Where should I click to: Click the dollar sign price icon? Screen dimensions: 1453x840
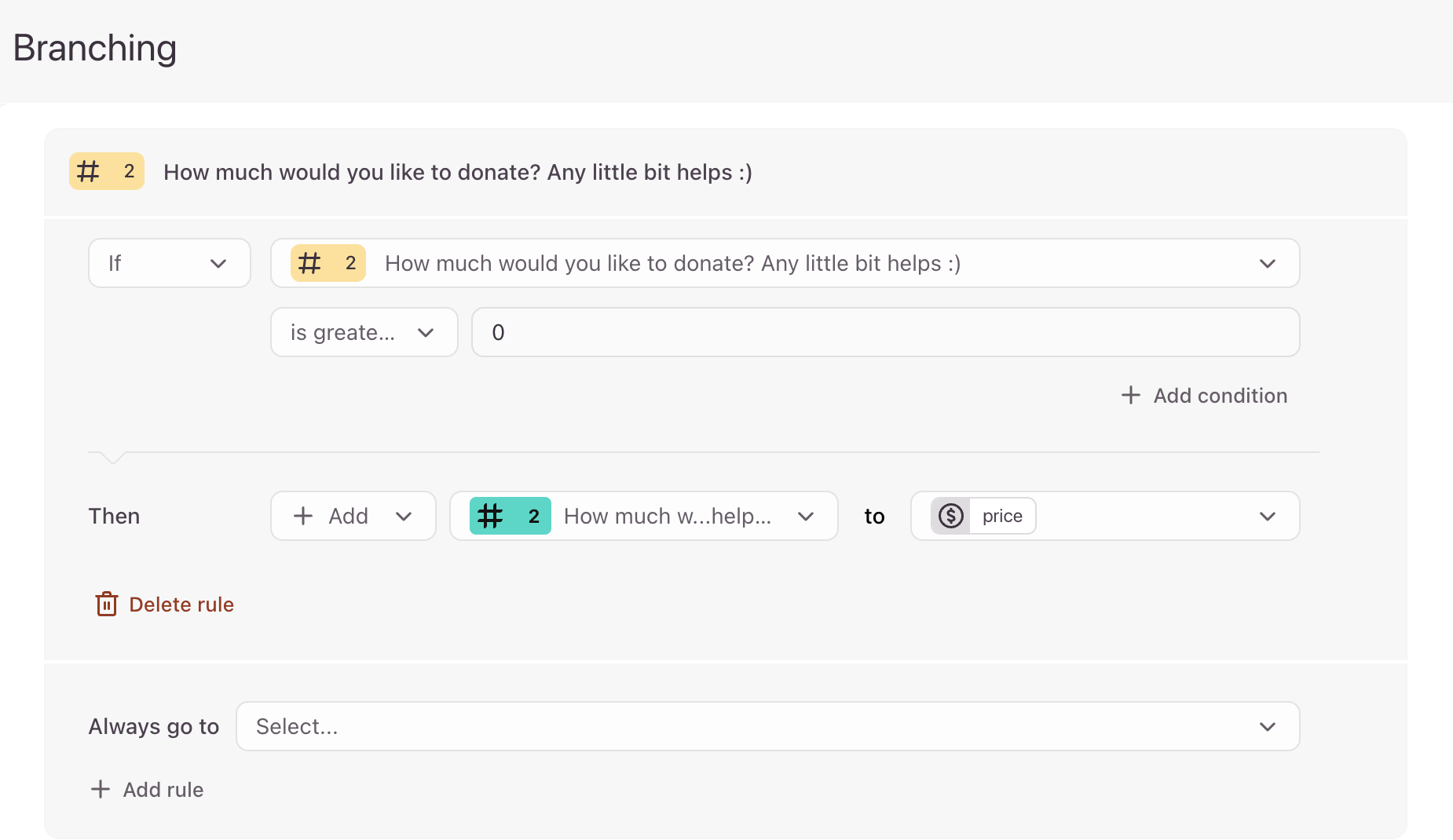click(x=950, y=516)
